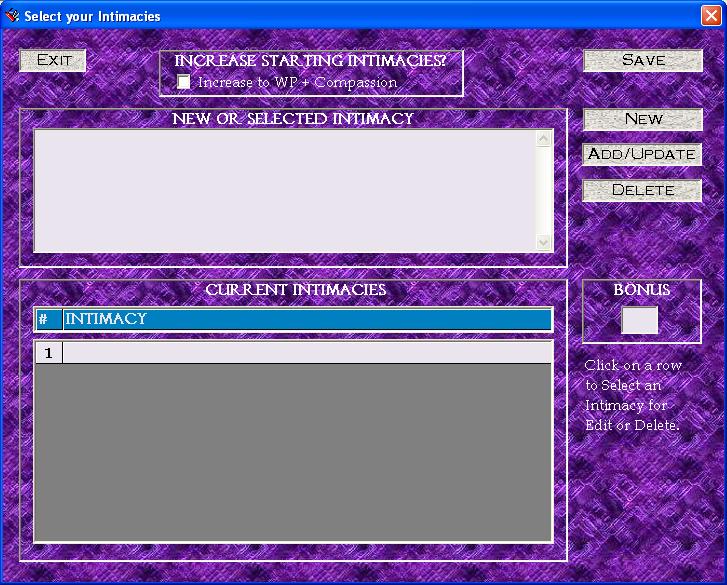Click scroll down arrow in intimacy text box
This screenshot has width=727, height=585.
coord(544,242)
